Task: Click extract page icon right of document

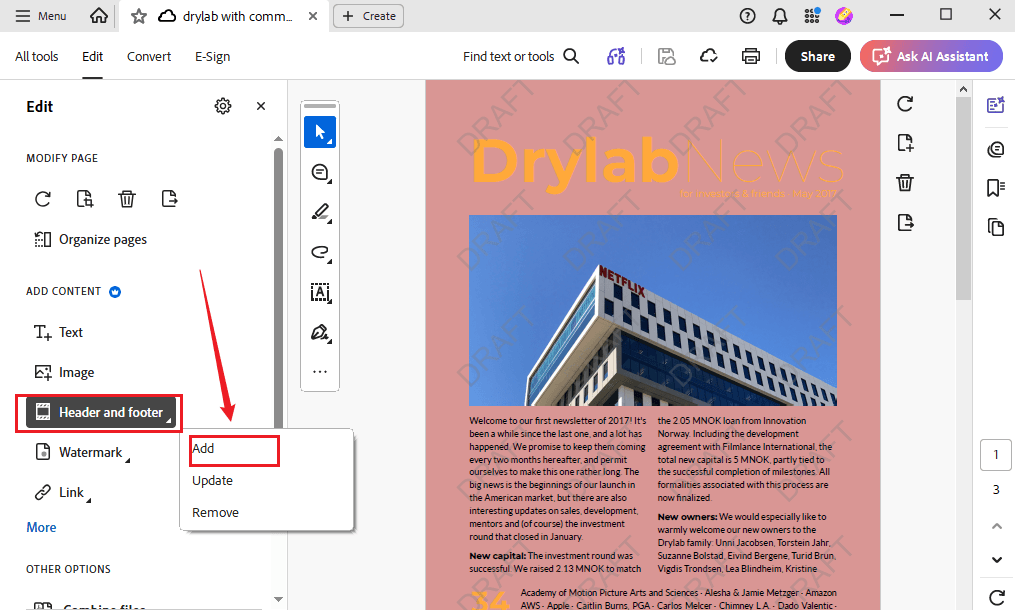Action: coord(905,223)
